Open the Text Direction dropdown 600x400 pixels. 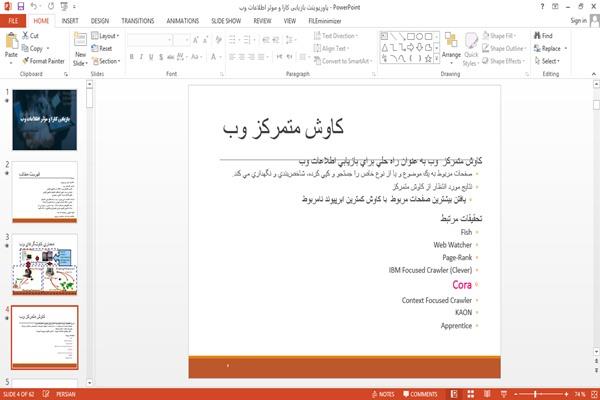[336, 36]
